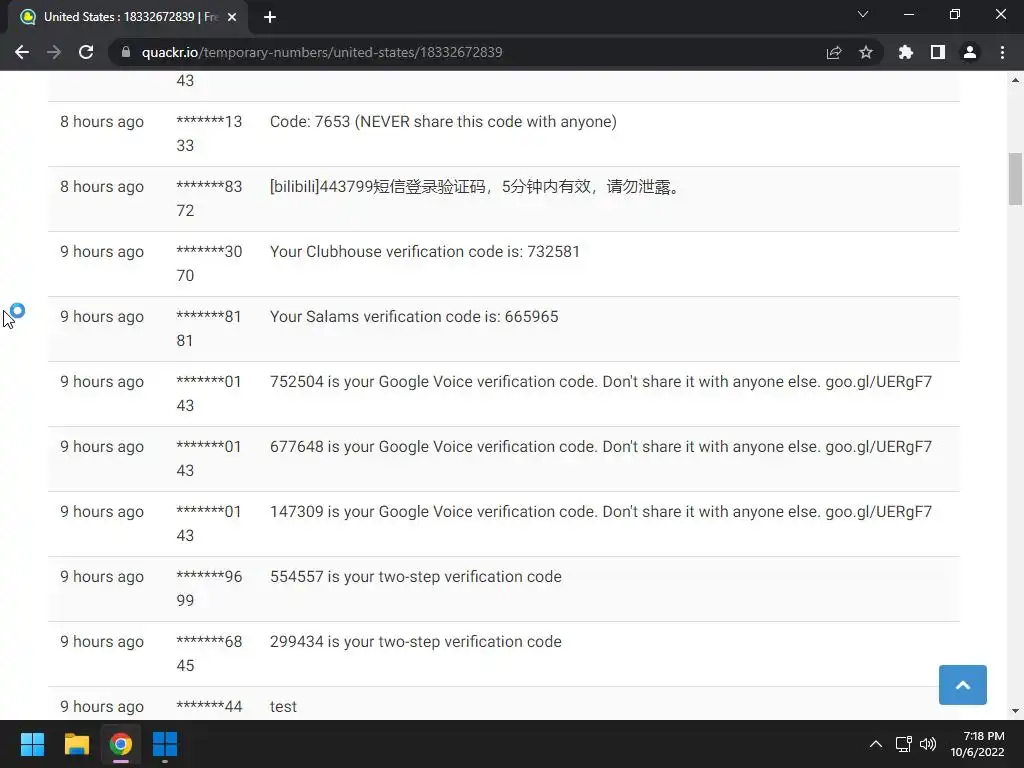Click the 677648 Google Voice message
The width and height of the screenshot is (1024, 768).
[601, 447]
